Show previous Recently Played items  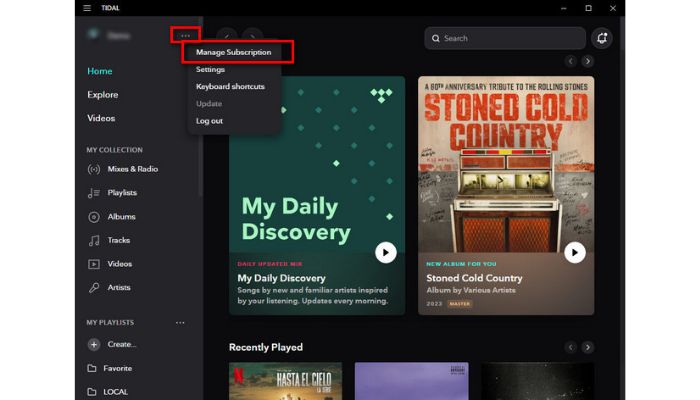(570, 347)
